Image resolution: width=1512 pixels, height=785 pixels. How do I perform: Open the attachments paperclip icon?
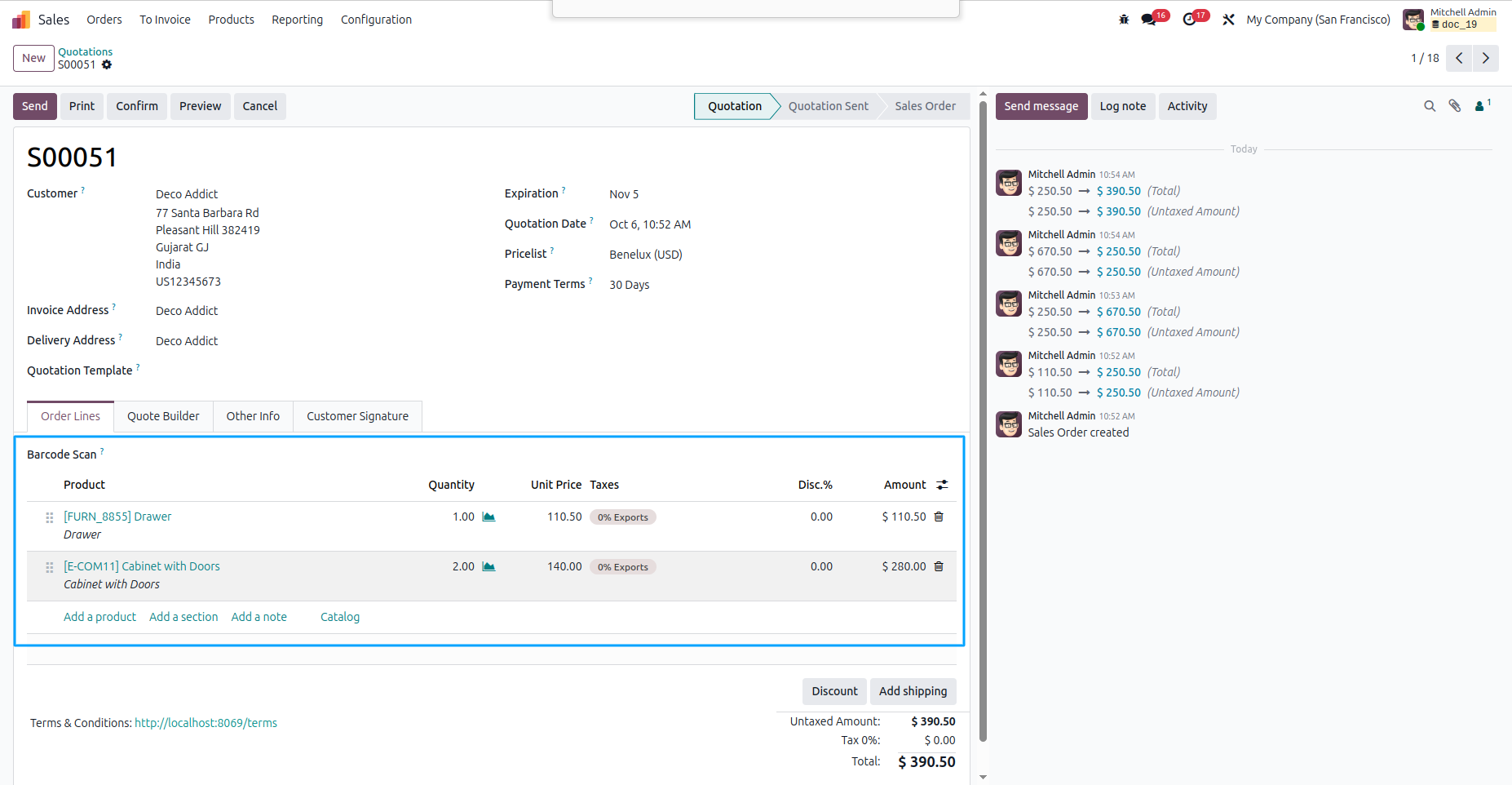1455,106
